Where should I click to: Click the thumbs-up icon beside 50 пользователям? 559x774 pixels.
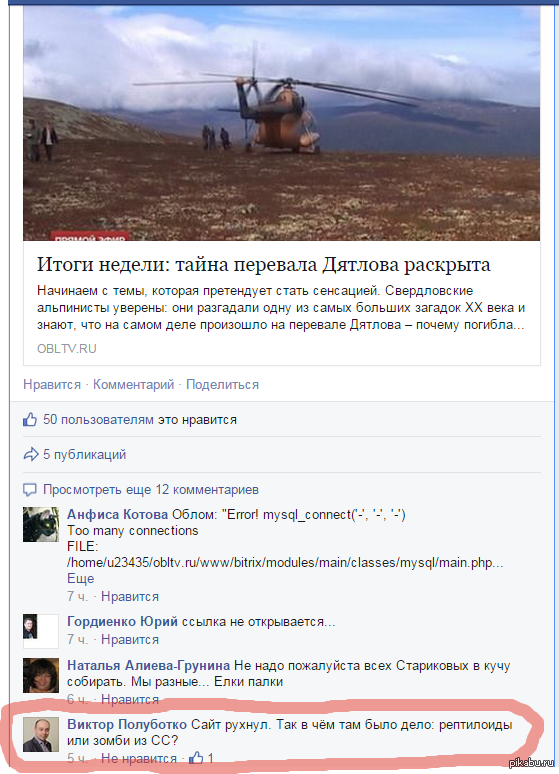pos(30,420)
